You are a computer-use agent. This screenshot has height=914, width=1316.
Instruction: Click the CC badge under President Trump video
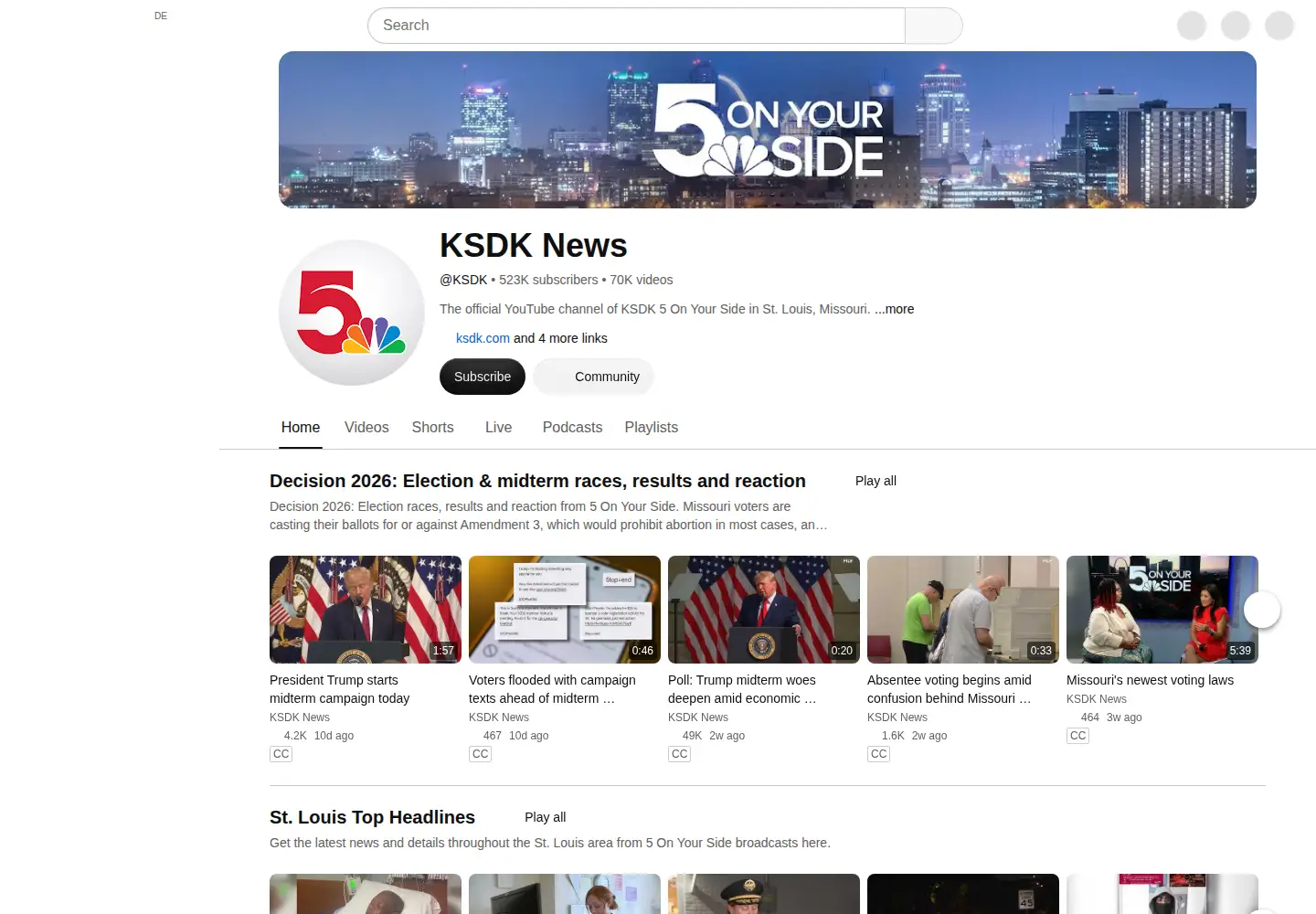pyautogui.click(x=281, y=754)
